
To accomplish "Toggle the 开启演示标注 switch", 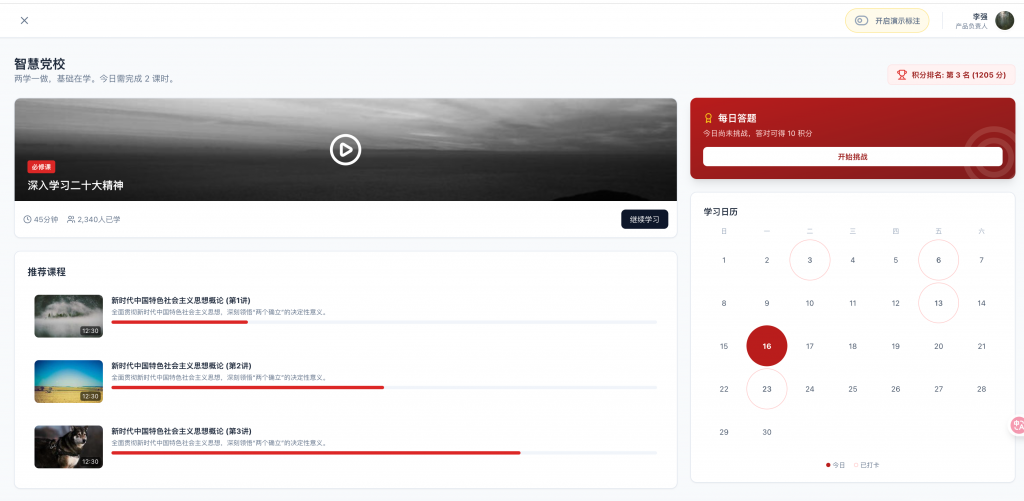I will coord(861,20).
